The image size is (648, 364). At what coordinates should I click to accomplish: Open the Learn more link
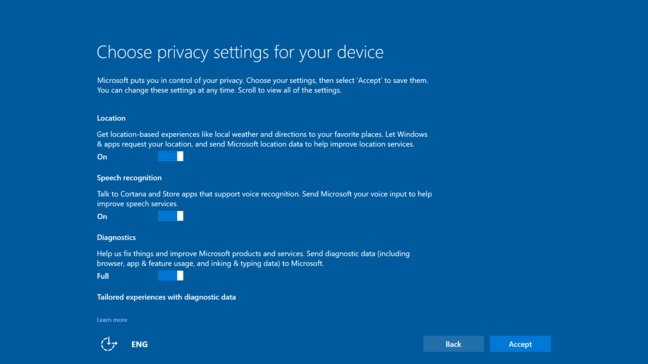pyautogui.click(x=112, y=320)
